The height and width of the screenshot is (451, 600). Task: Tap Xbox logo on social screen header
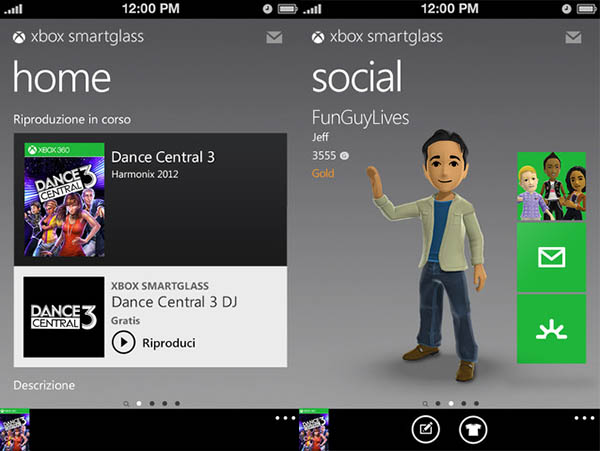point(318,37)
